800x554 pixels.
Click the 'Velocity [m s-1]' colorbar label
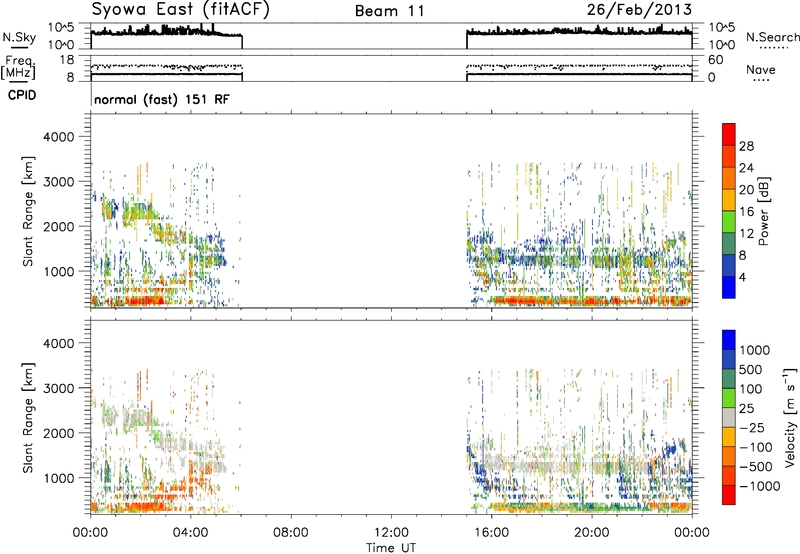(x=790, y=417)
